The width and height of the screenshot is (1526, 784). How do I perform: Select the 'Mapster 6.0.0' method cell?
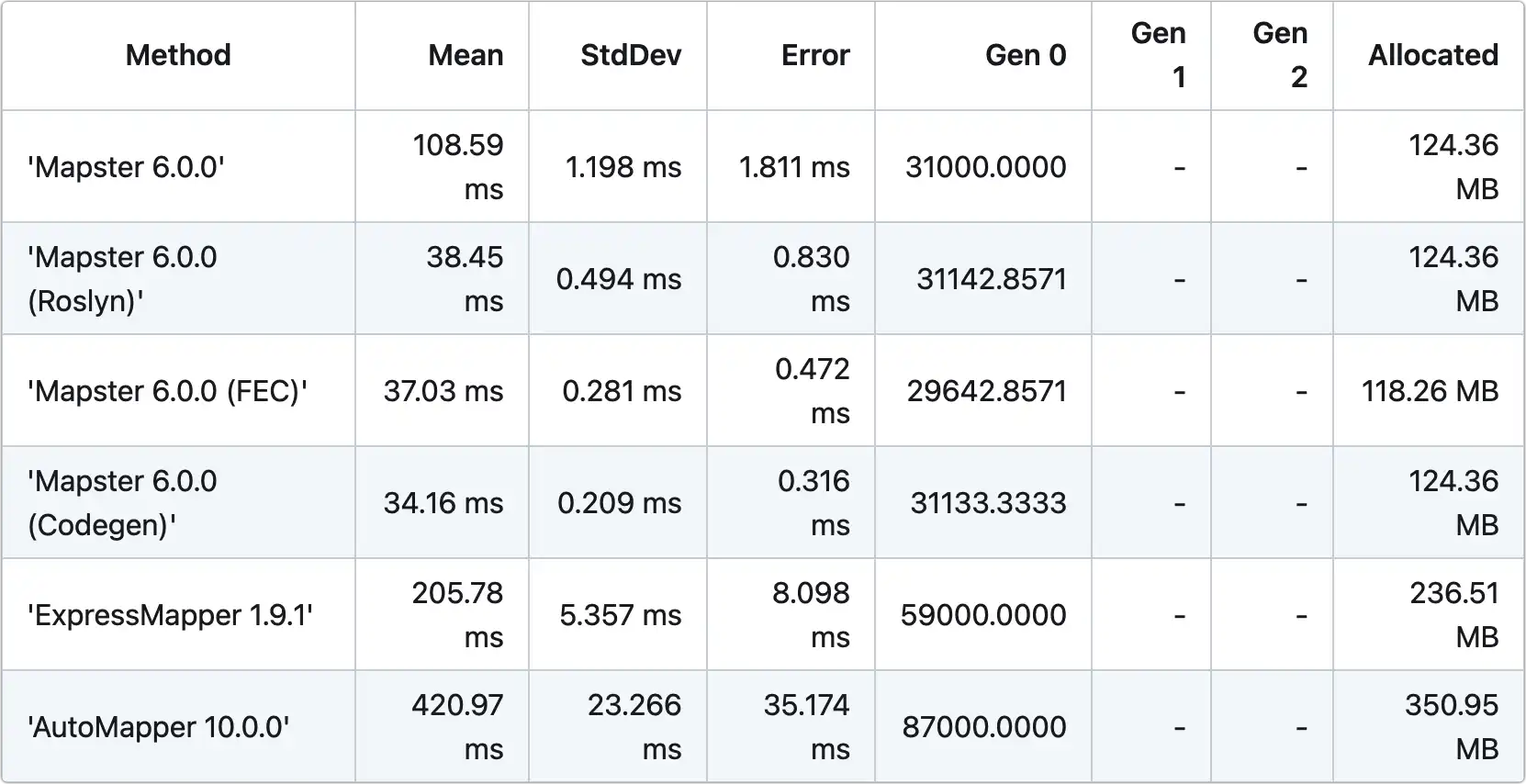coord(126,167)
